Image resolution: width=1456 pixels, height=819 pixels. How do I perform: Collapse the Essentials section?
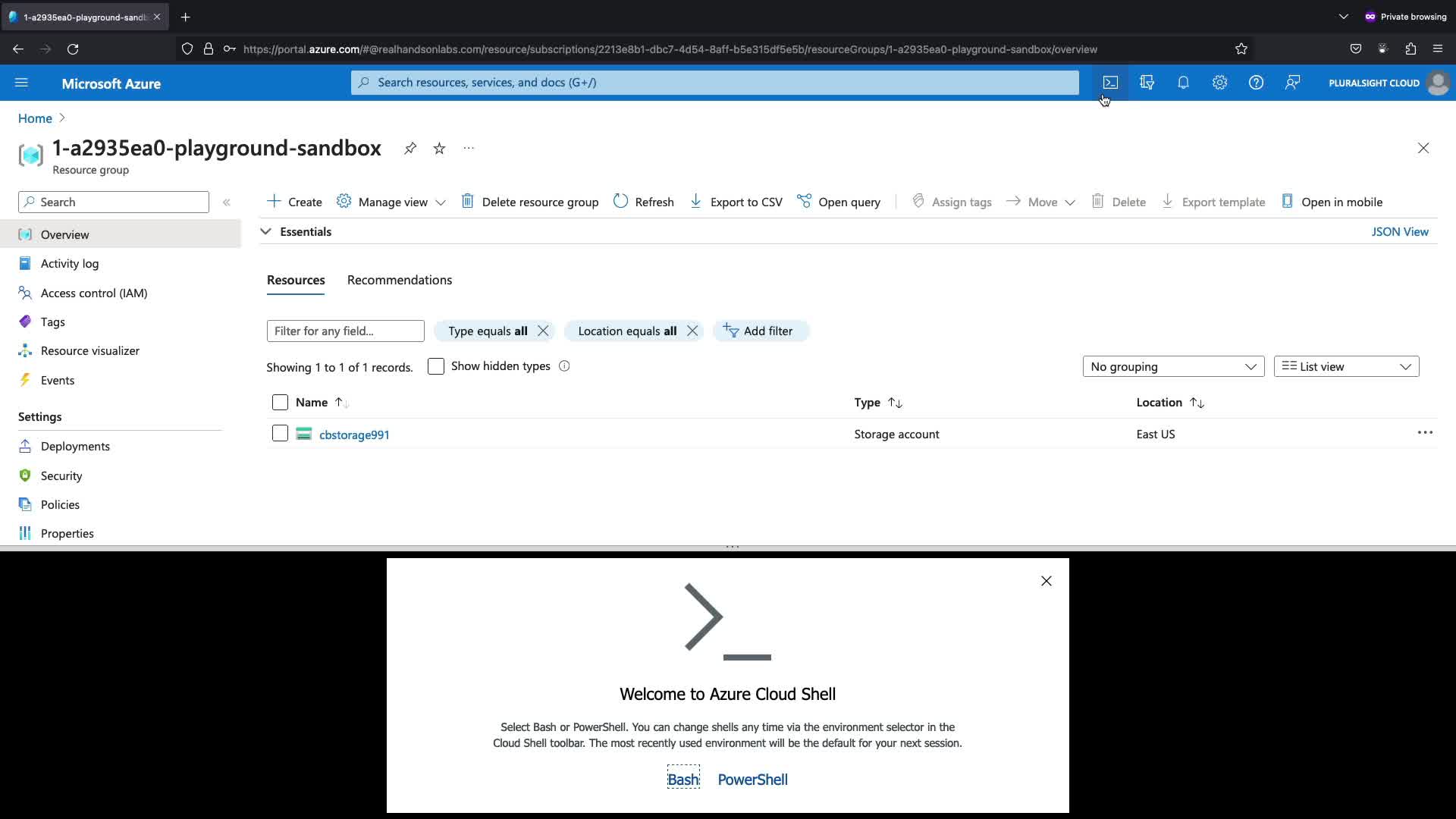tap(266, 232)
